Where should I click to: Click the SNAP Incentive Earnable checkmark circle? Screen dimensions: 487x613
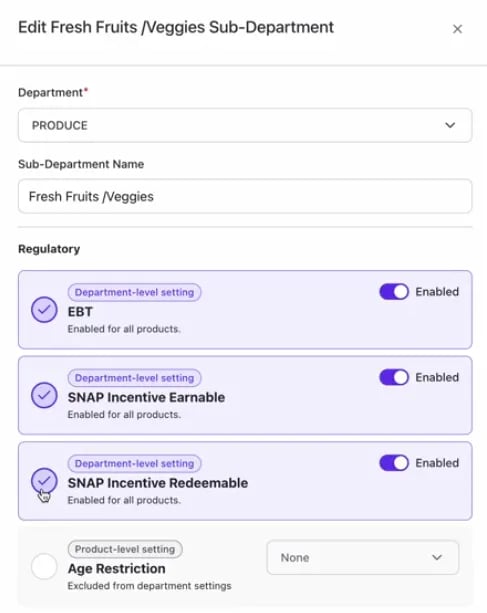pyautogui.click(x=44, y=395)
